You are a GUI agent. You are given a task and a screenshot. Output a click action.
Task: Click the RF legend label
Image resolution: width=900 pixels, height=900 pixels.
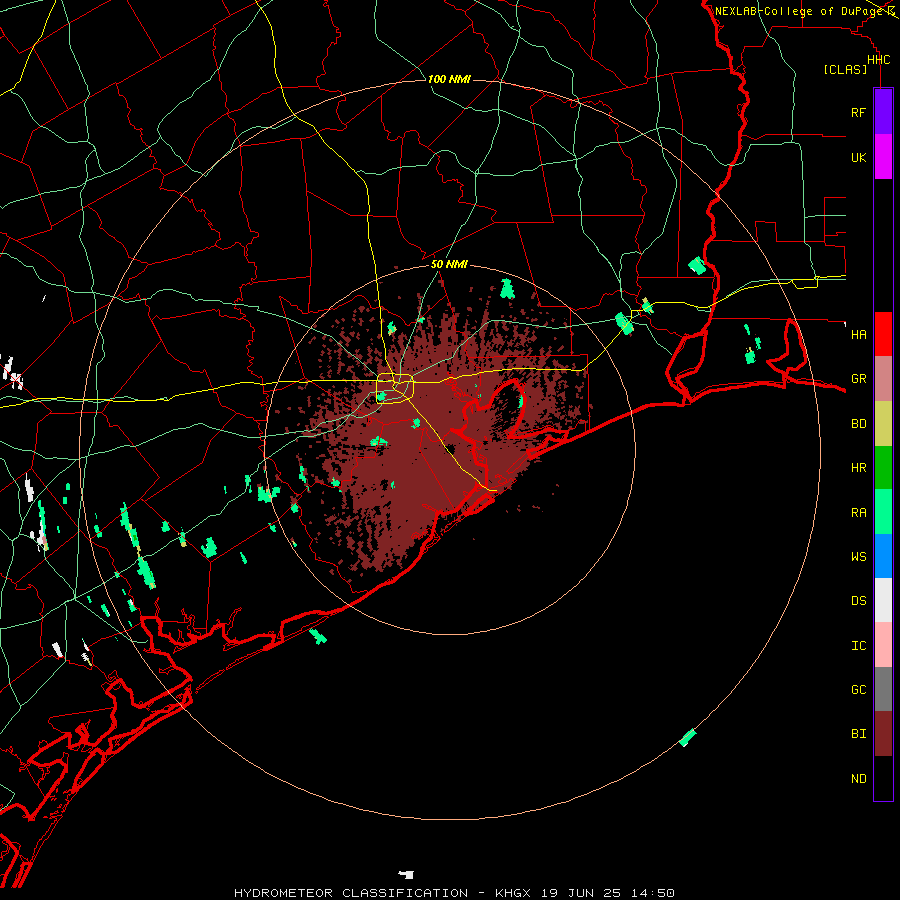pos(858,112)
